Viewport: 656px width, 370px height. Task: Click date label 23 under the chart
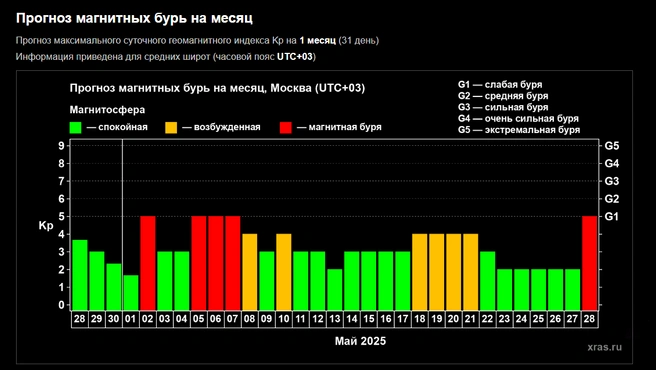pos(505,319)
